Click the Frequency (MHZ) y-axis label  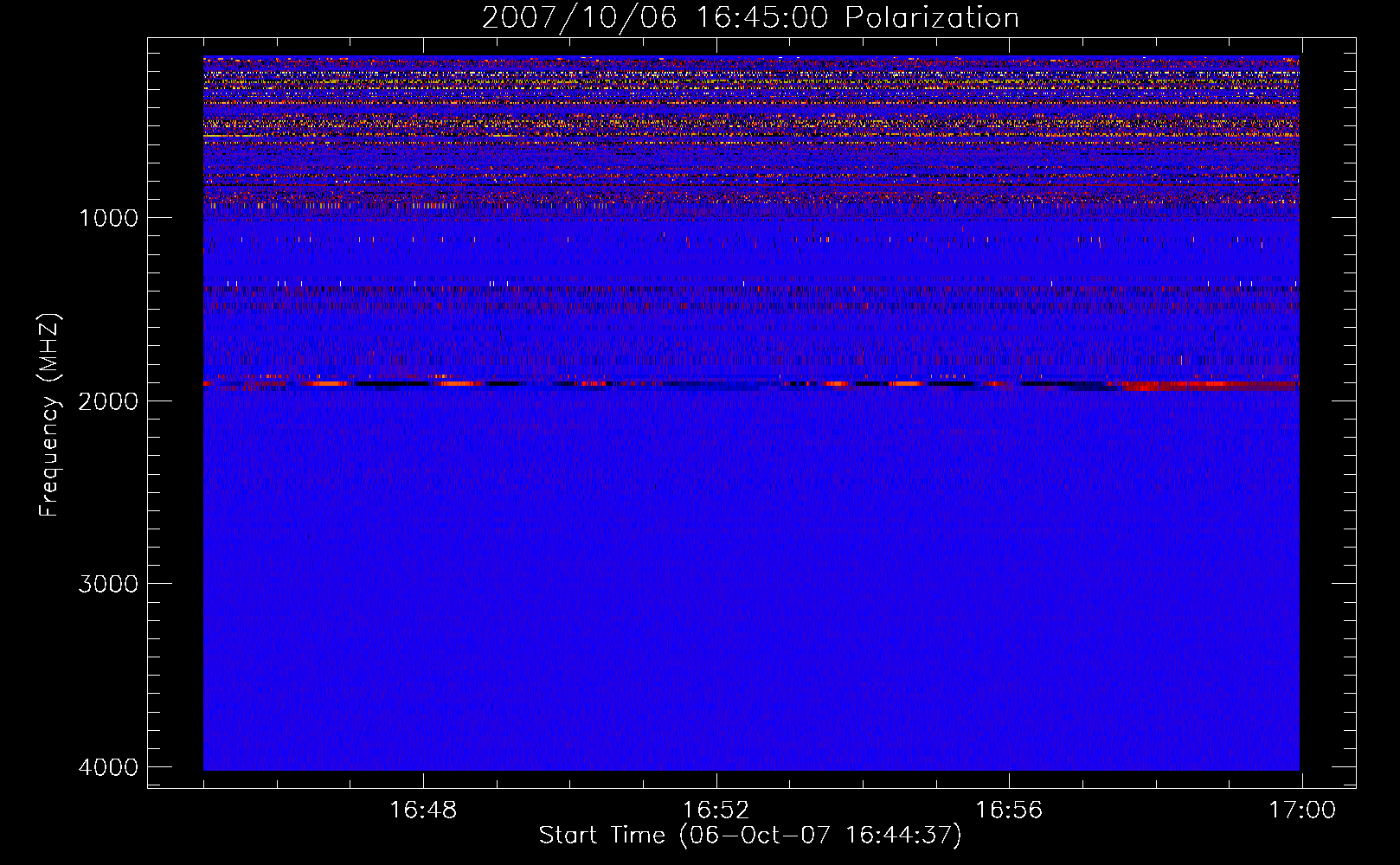pyautogui.click(x=49, y=415)
